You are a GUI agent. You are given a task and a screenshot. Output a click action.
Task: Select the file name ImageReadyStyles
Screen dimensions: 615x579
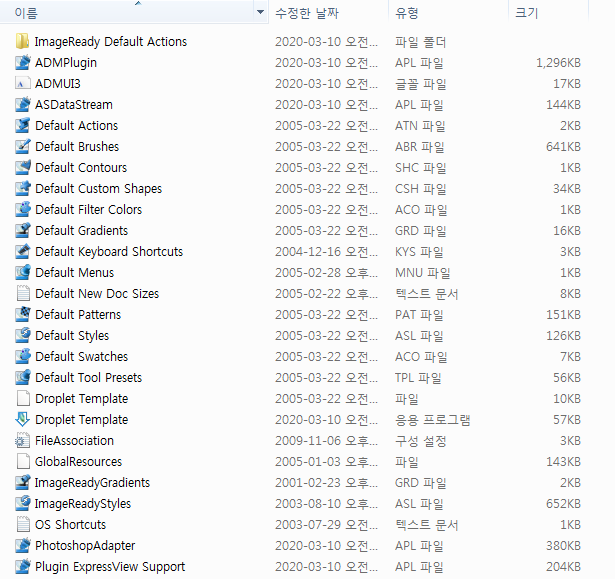83,504
